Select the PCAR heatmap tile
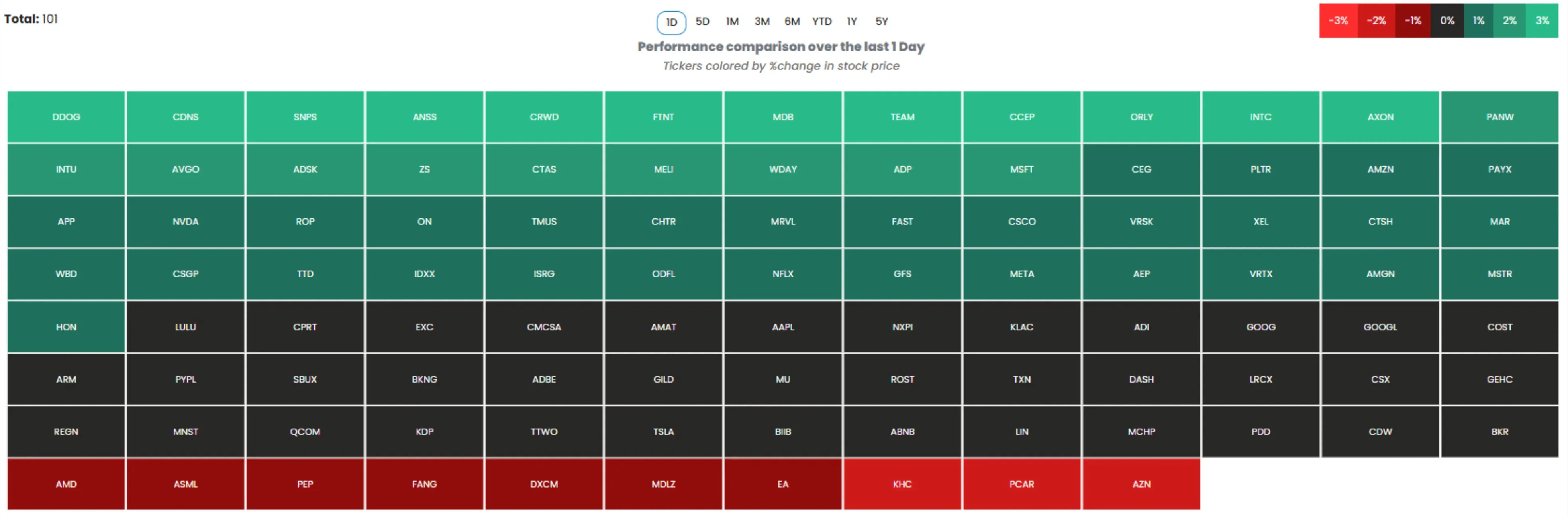Viewport: 1568px width, 517px height. click(1022, 484)
